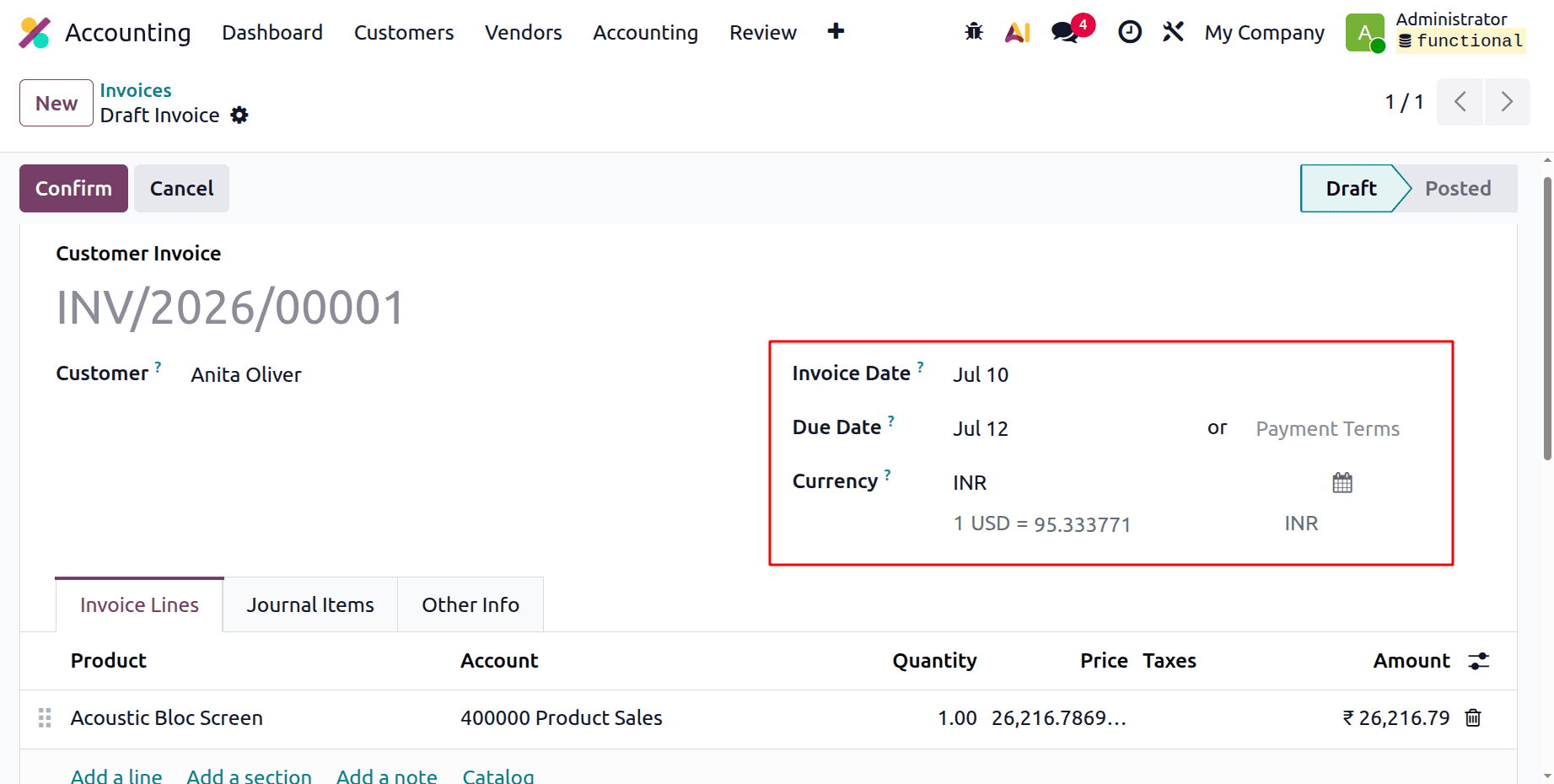The height and width of the screenshot is (784, 1554).
Task: Open the gear actions menu beside Draft Invoice
Action: [239, 115]
